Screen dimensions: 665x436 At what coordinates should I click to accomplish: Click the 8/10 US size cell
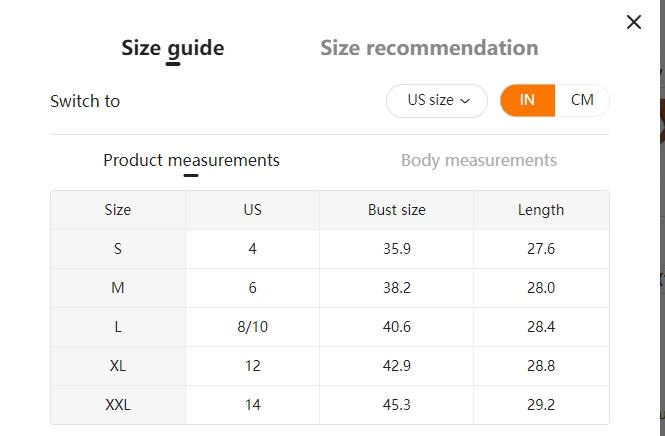coord(252,327)
